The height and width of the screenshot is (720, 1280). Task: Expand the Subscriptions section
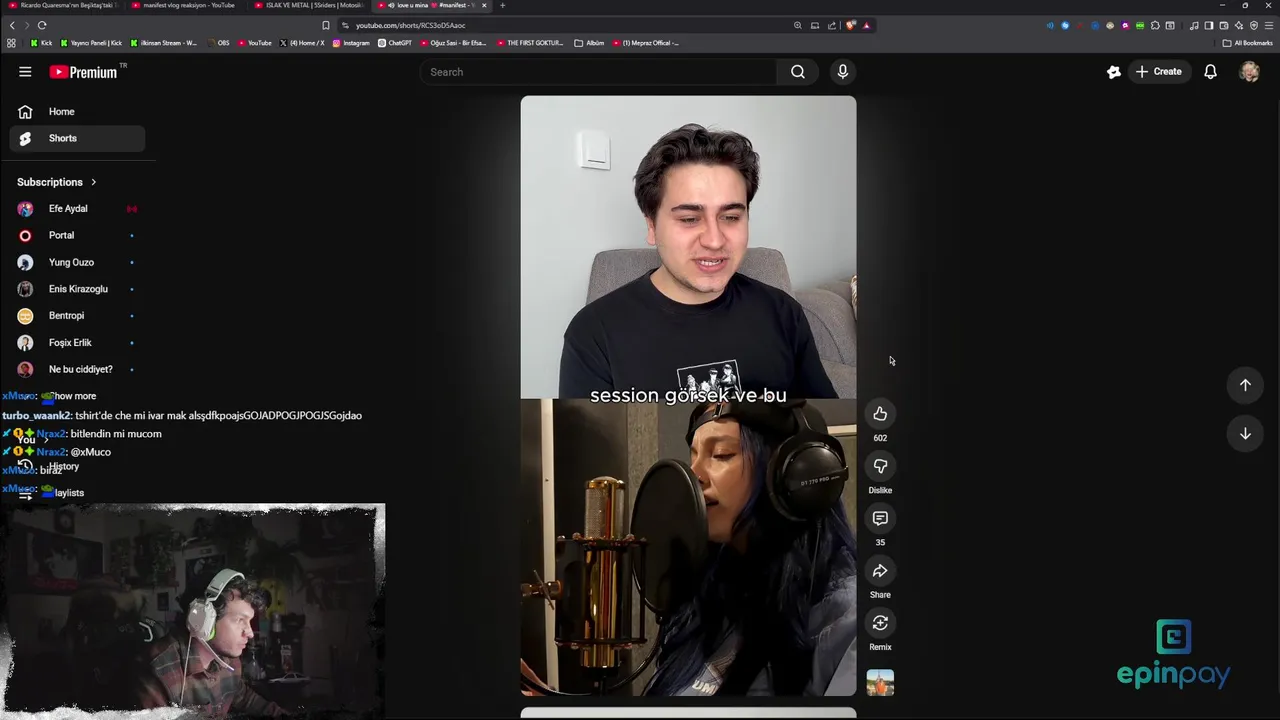tap(57, 182)
